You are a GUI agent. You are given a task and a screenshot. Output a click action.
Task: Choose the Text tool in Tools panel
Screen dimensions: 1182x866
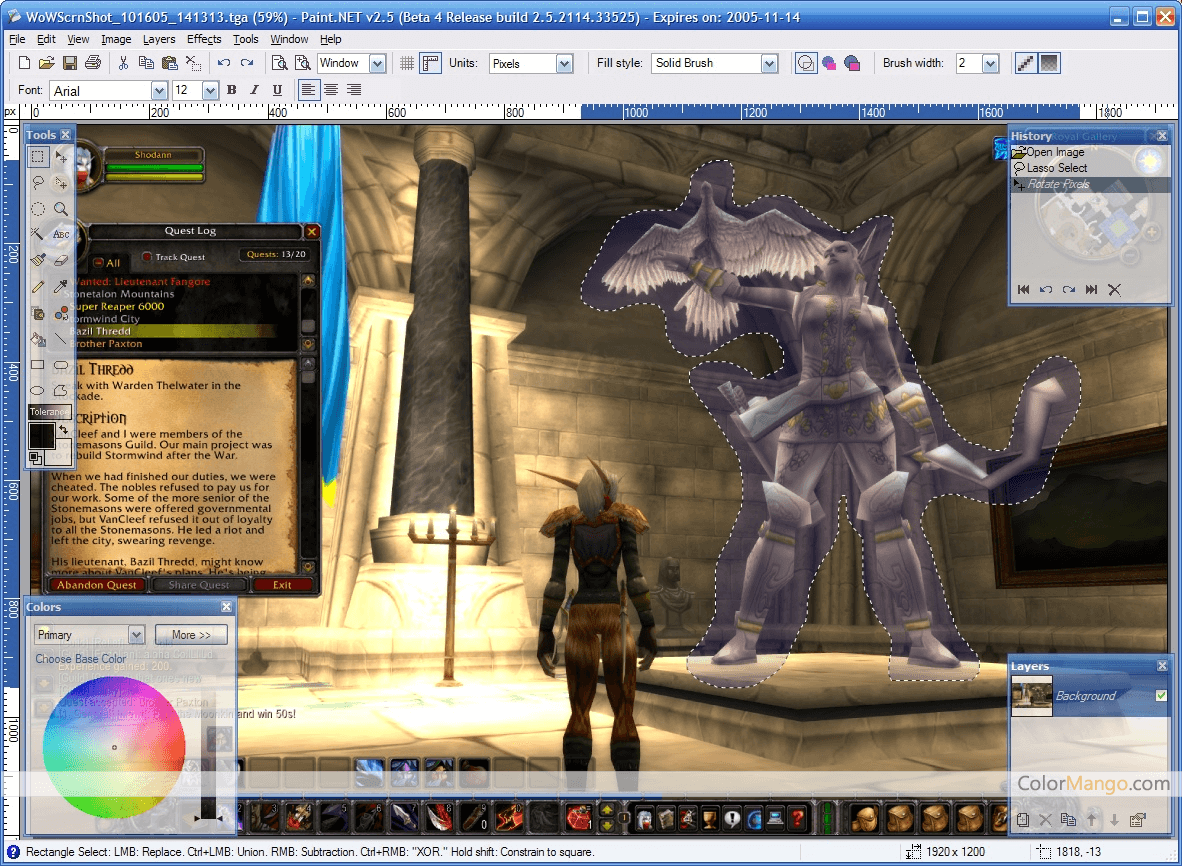62,235
